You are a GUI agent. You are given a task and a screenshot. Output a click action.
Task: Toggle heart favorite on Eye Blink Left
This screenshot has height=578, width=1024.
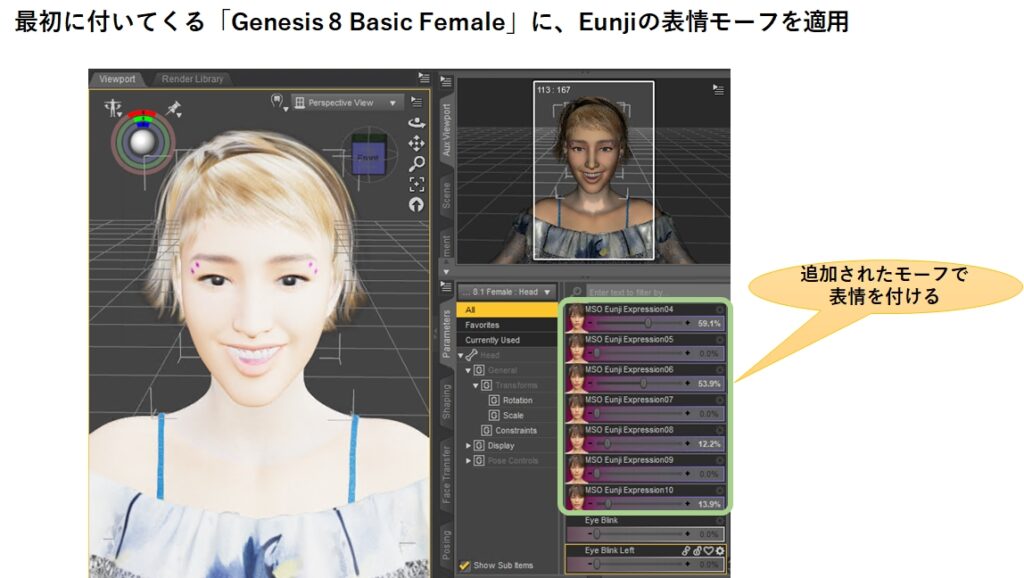[x=708, y=551]
